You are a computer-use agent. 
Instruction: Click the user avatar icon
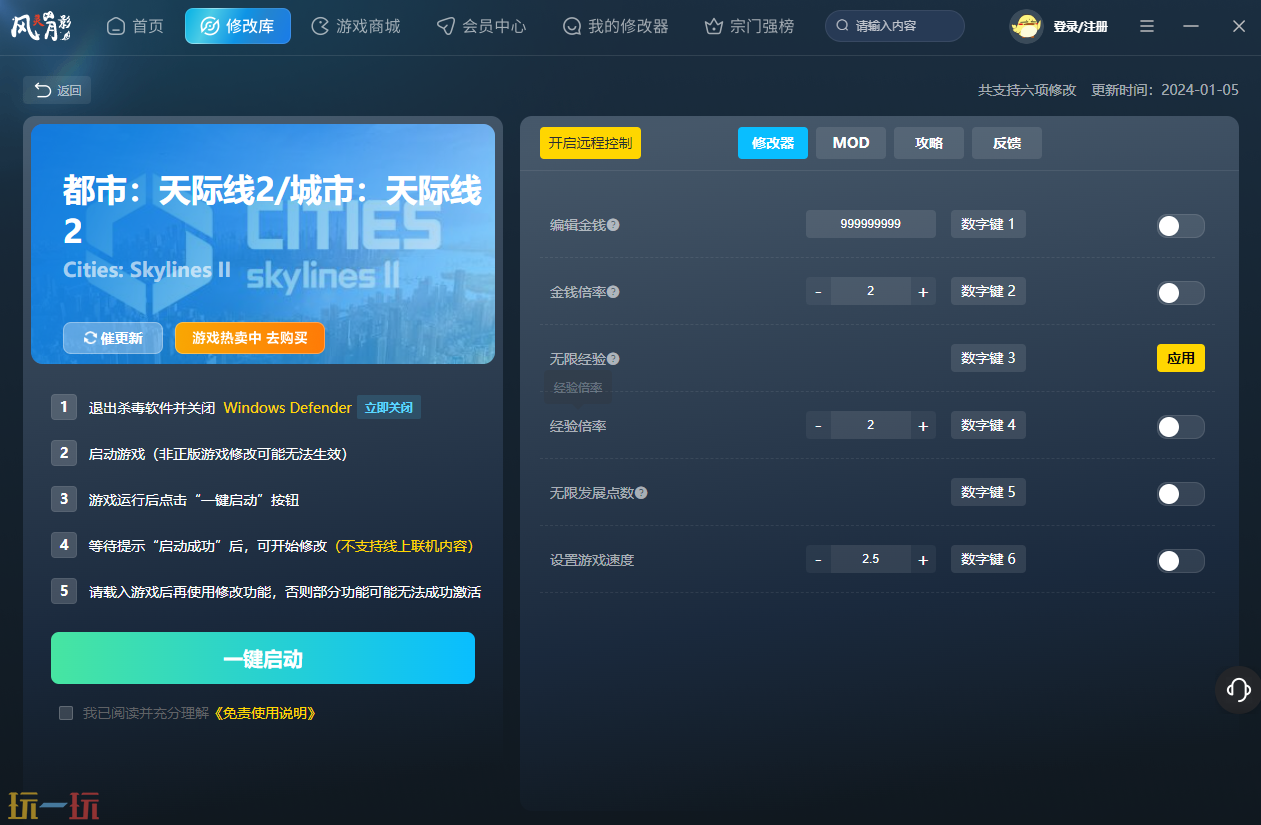coord(1026,26)
